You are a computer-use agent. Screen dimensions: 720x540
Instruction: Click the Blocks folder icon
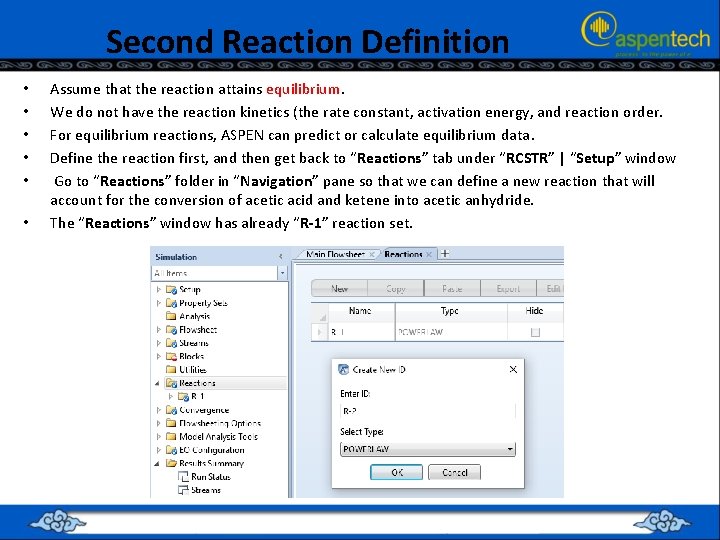[171, 356]
